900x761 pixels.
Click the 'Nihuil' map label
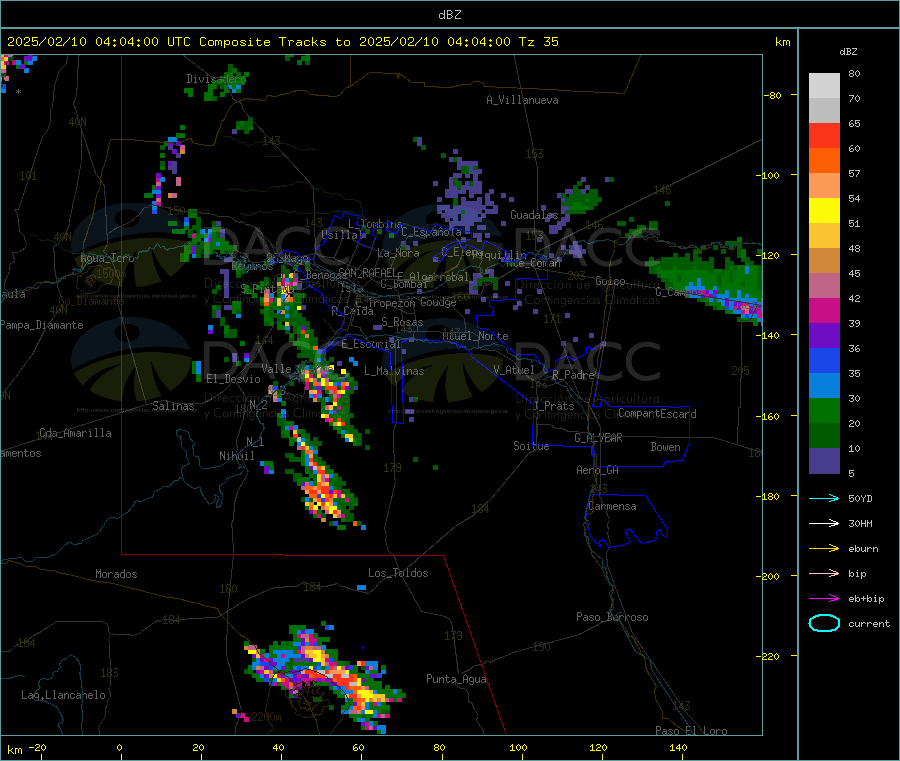pos(236,456)
